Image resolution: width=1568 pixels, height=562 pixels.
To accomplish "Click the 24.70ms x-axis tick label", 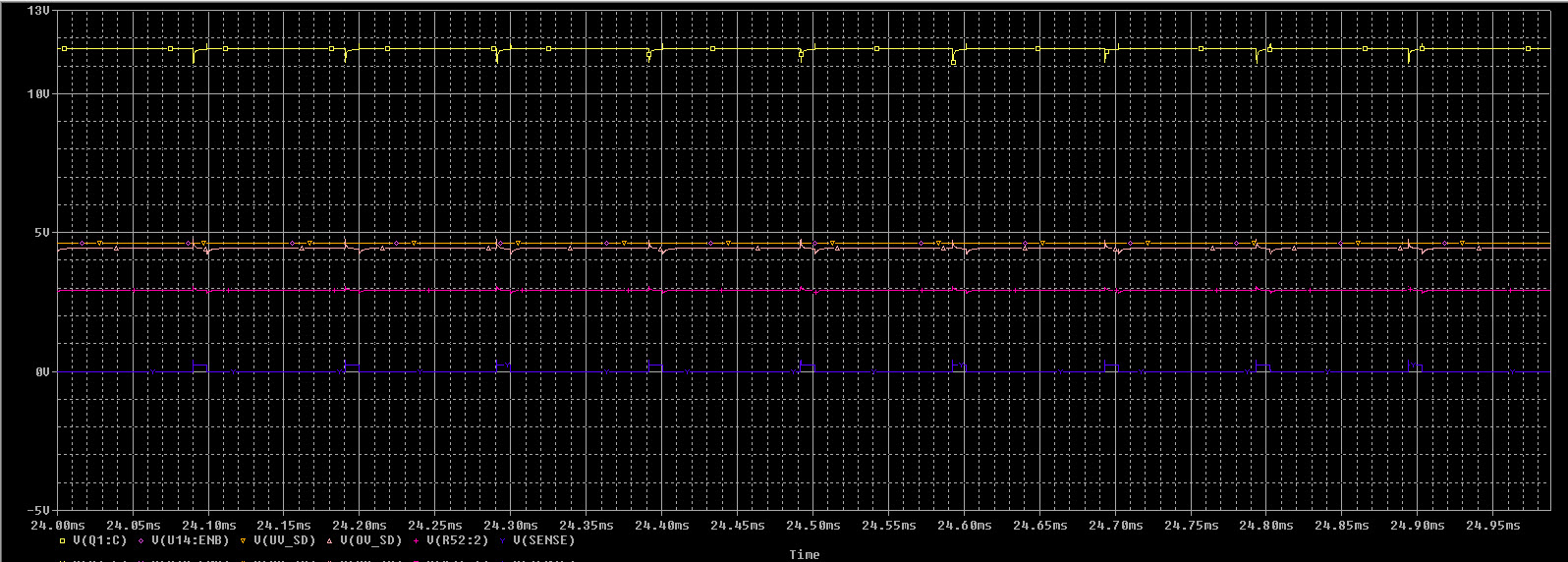I will tap(1116, 526).
